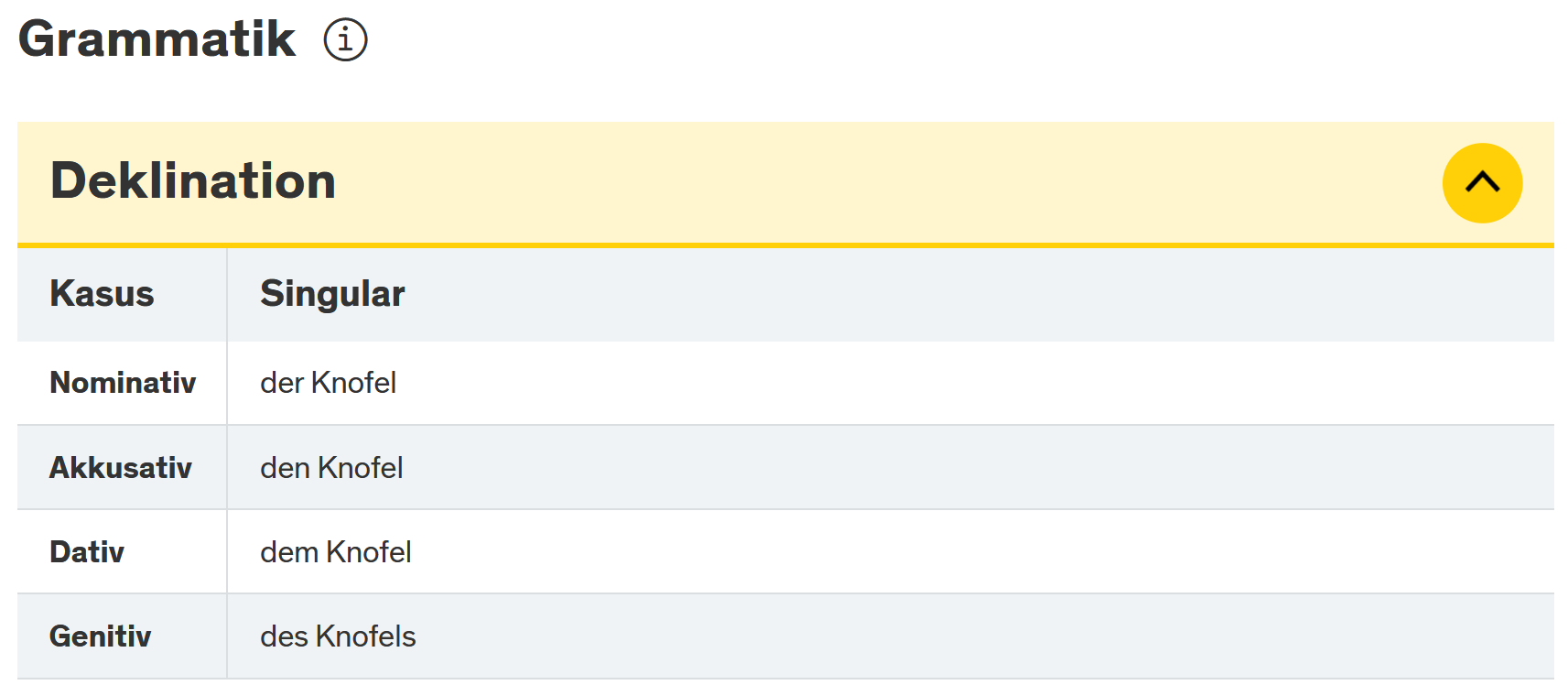
Task: Select the text 'dem Knofel'
Action: pyautogui.click(x=336, y=552)
